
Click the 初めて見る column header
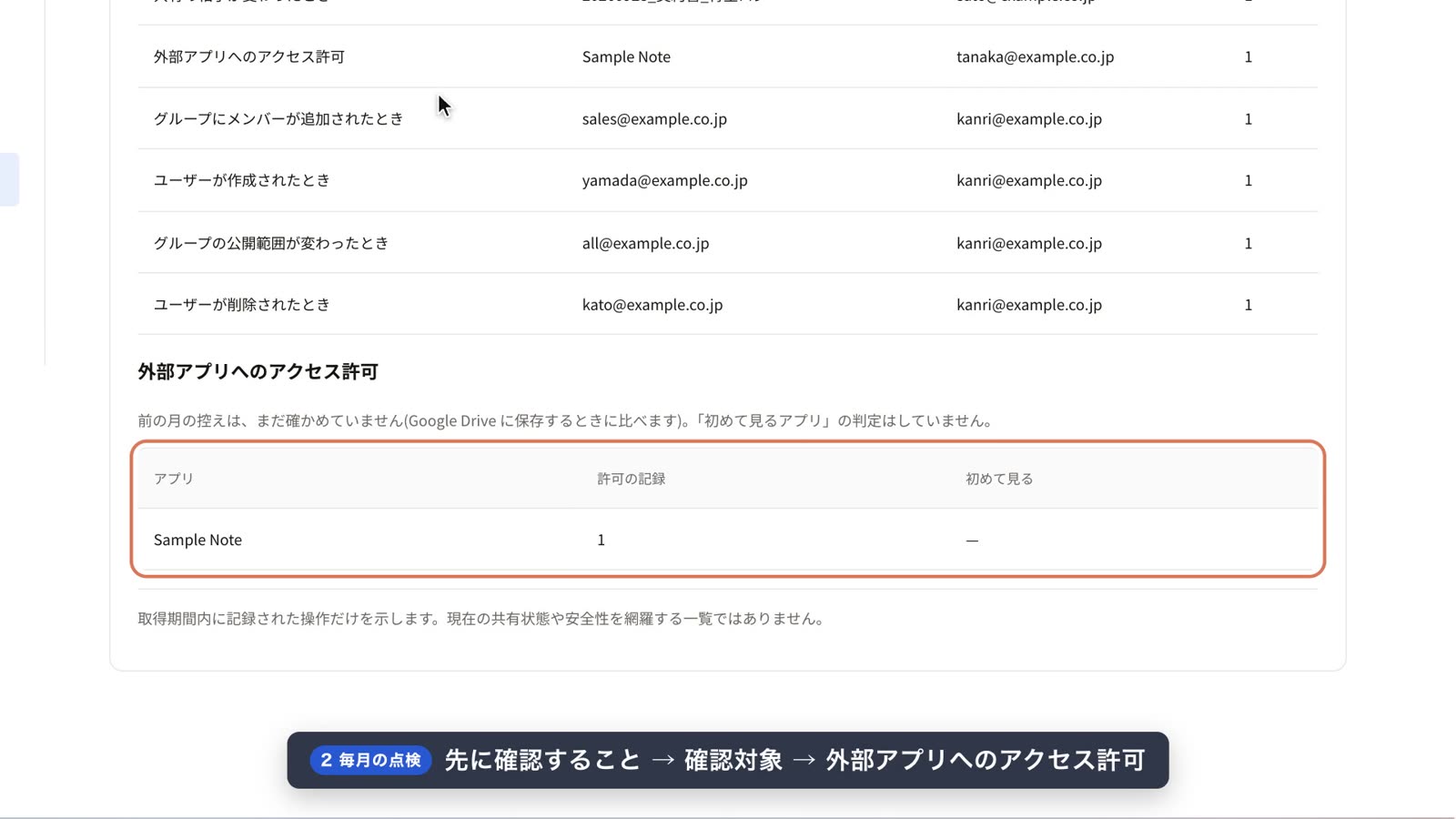tap(999, 479)
